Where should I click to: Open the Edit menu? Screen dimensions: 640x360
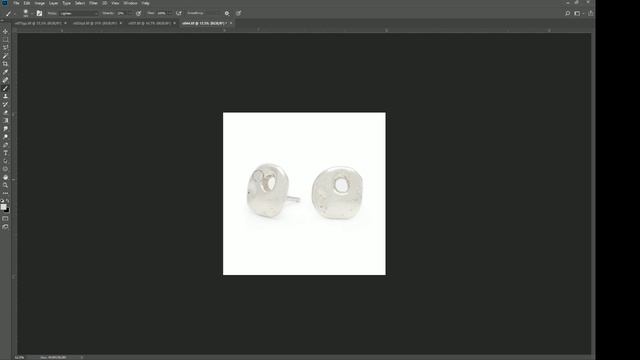[x=27, y=3]
